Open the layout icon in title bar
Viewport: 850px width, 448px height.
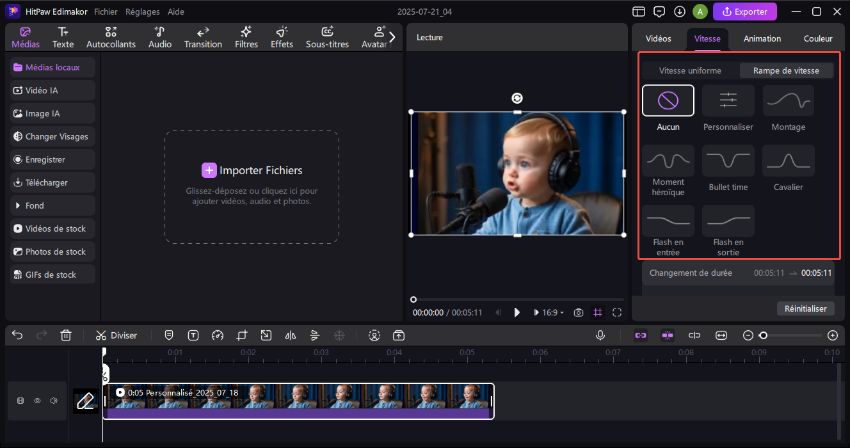[639, 11]
